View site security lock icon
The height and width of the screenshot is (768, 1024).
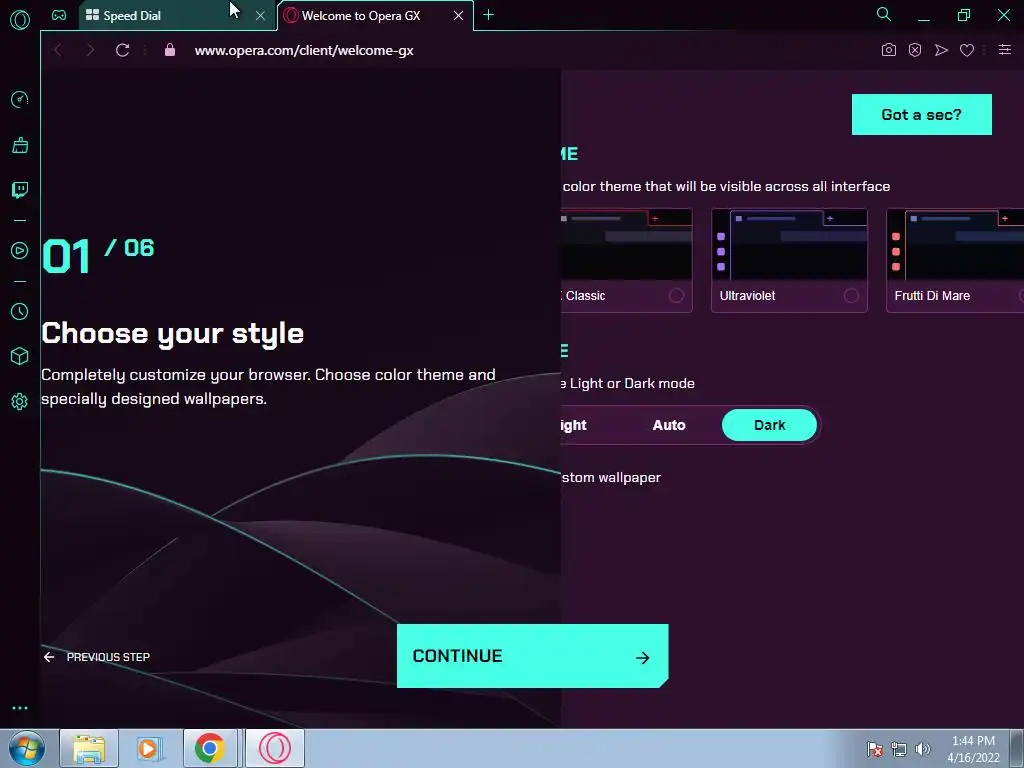click(x=170, y=50)
